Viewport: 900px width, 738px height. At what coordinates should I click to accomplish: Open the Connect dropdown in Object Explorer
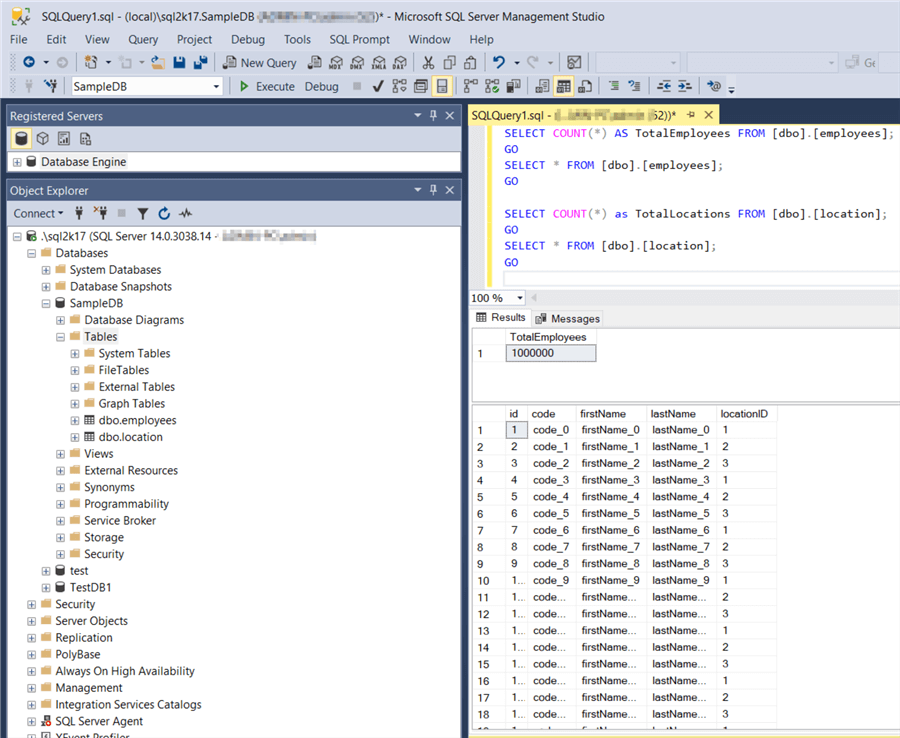[37, 212]
